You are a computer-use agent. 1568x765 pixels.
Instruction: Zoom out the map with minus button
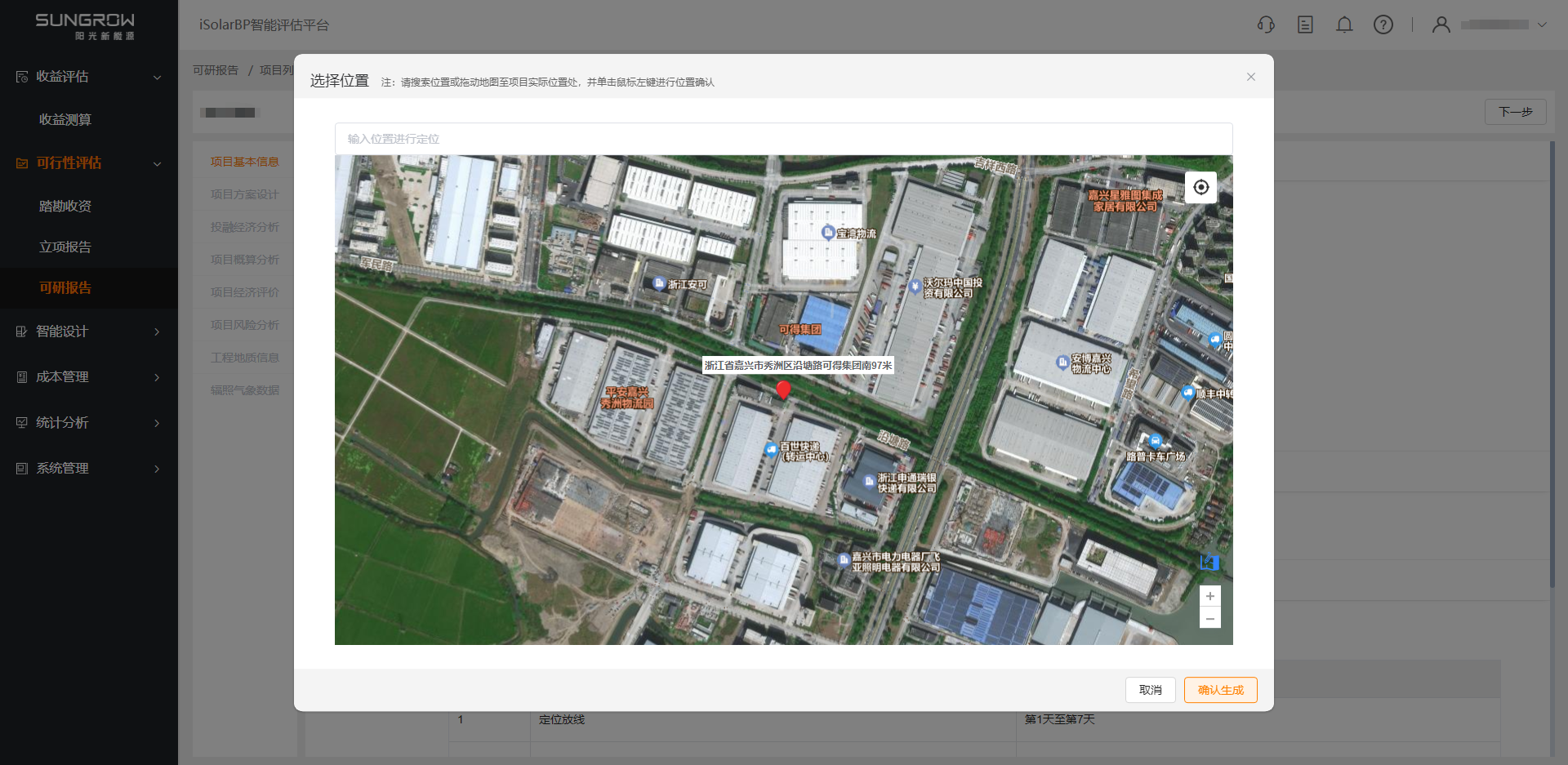(1210, 618)
